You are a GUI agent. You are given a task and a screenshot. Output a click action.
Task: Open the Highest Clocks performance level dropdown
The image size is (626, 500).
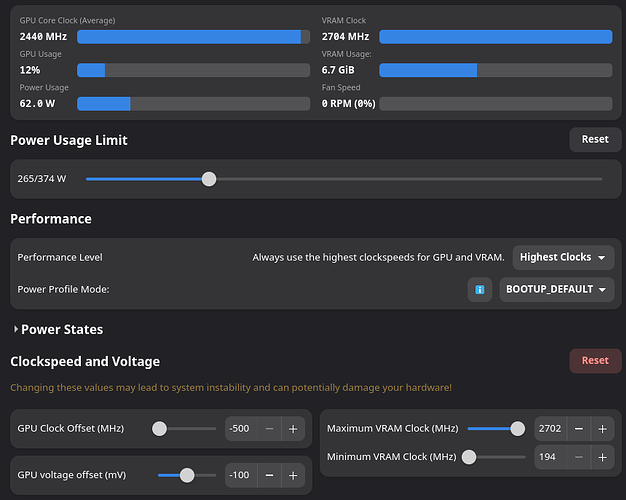coord(563,258)
